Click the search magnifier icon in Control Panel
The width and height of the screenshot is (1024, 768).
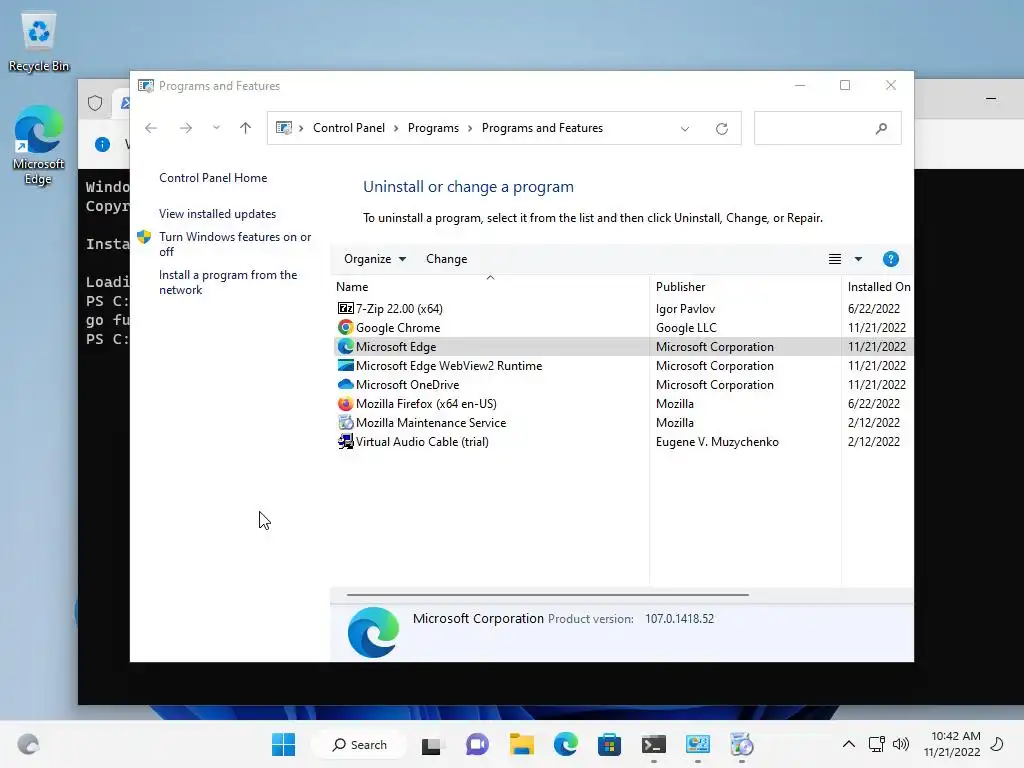pyautogui.click(x=881, y=128)
